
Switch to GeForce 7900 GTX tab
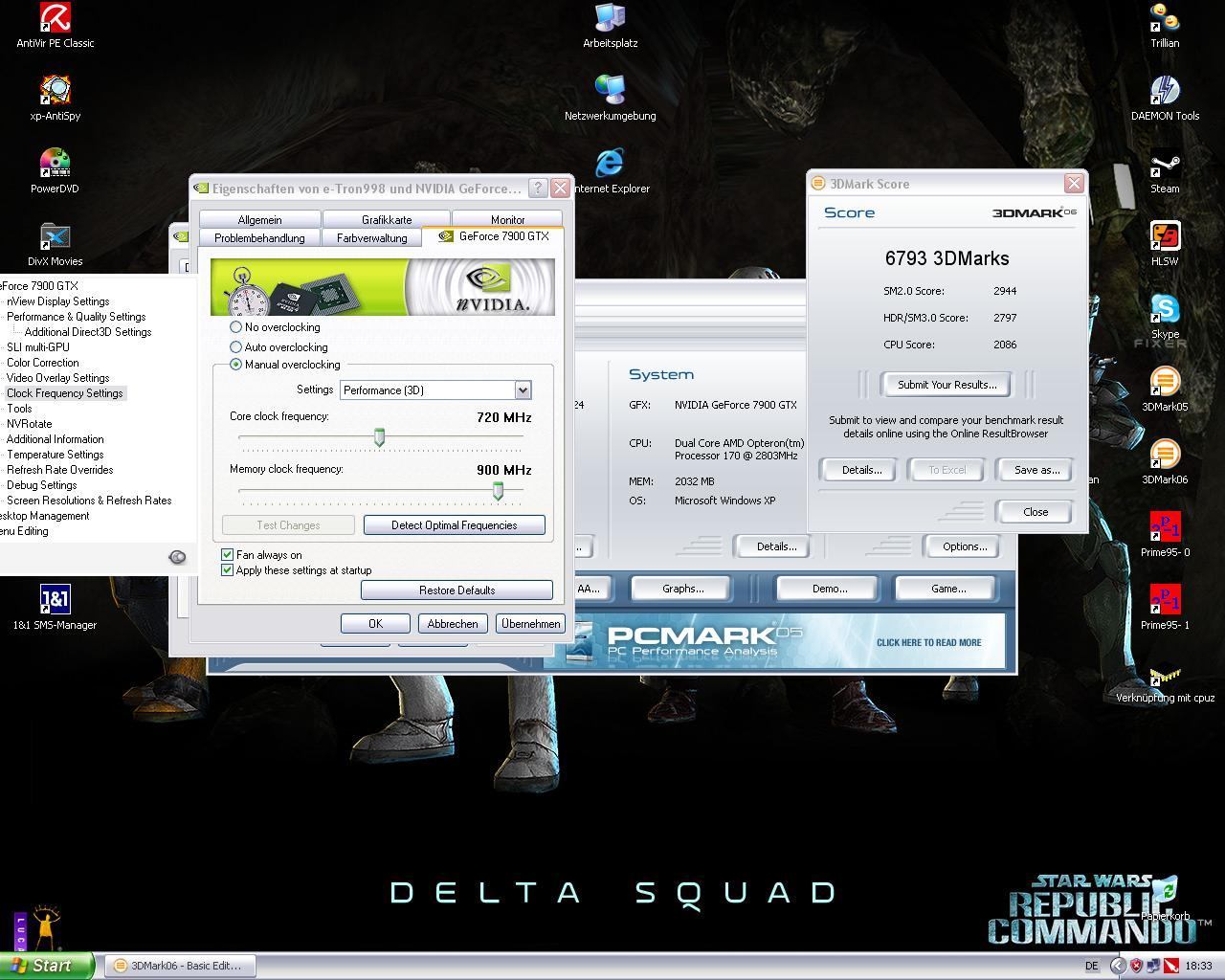coord(494,236)
